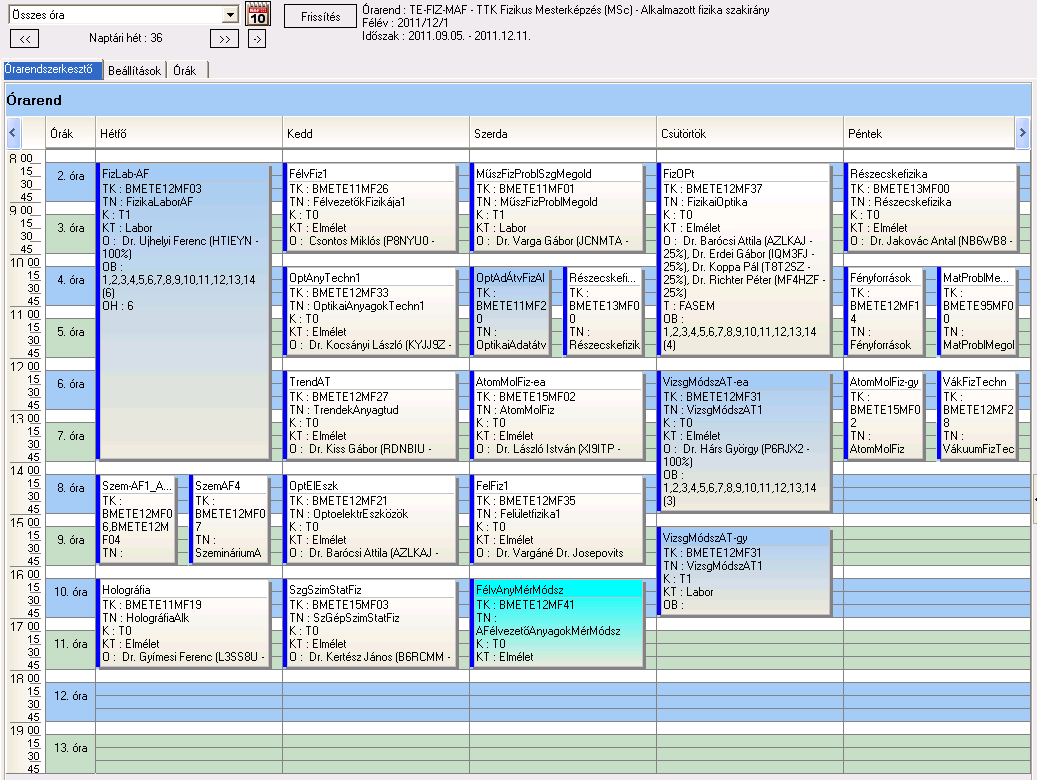Select the MűszFizProblSzgMegold course block
The width and height of the screenshot is (1037, 780).
[x=558, y=208]
